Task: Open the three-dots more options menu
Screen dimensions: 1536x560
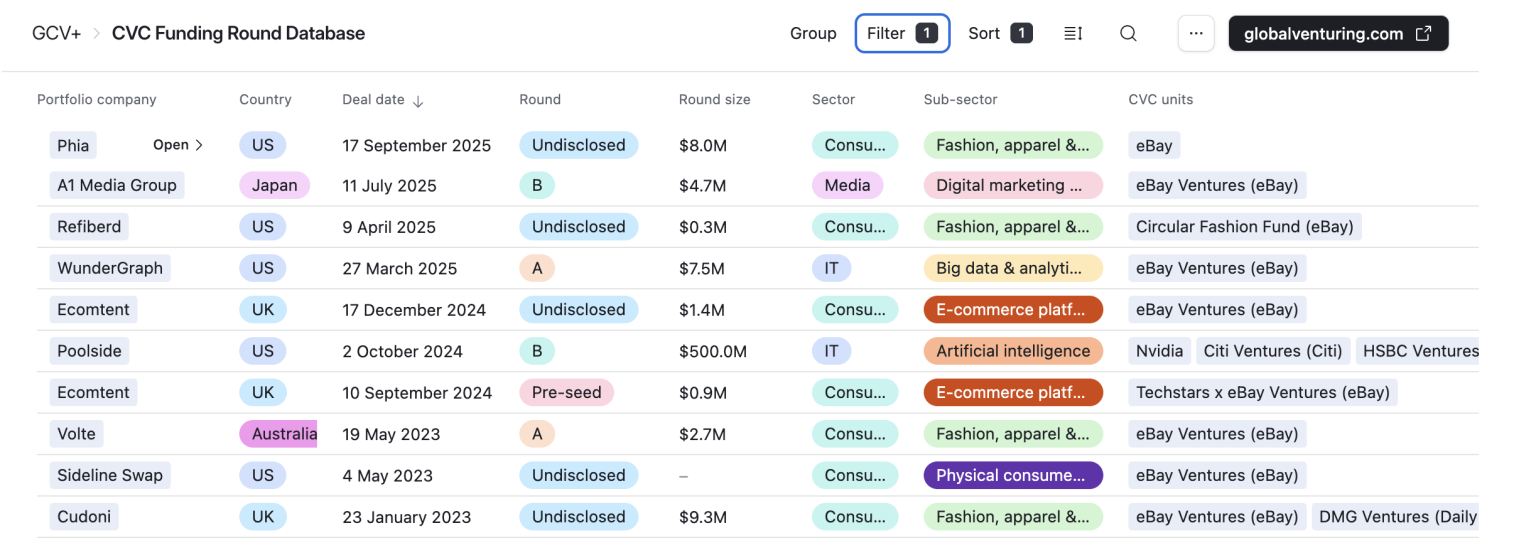Action: pos(1195,33)
